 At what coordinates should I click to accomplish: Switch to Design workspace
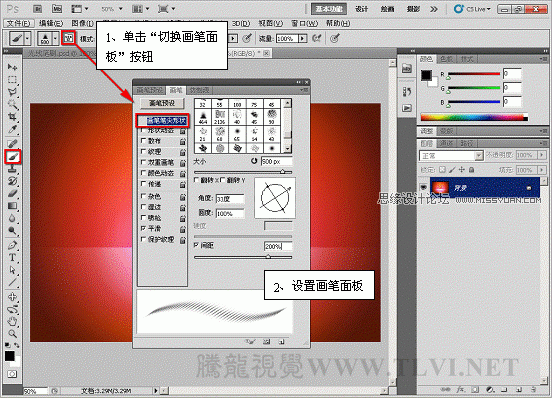coord(362,9)
